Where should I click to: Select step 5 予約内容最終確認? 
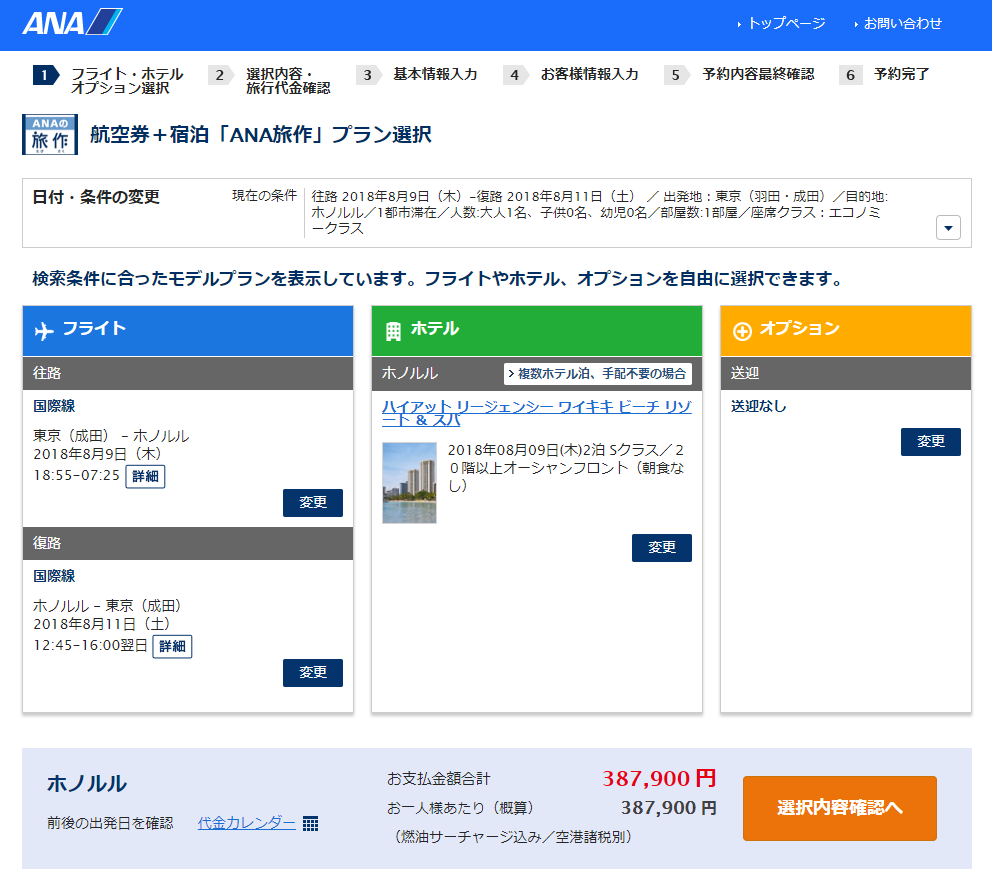tap(739, 75)
